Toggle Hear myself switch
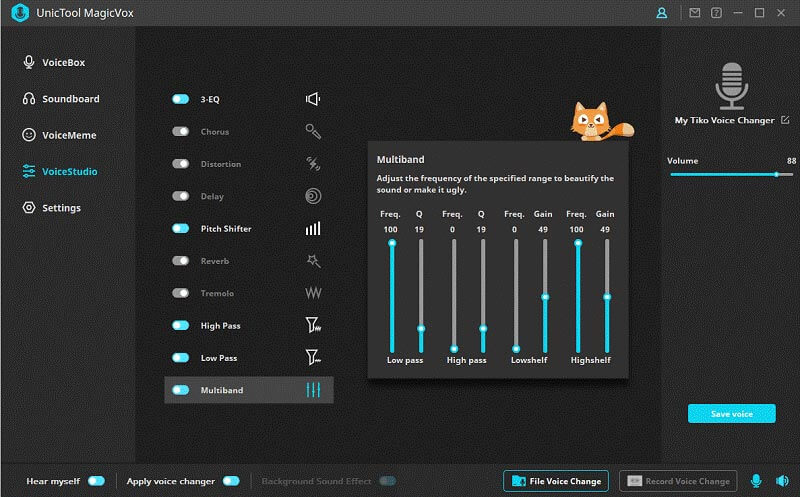 [x=96, y=481]
